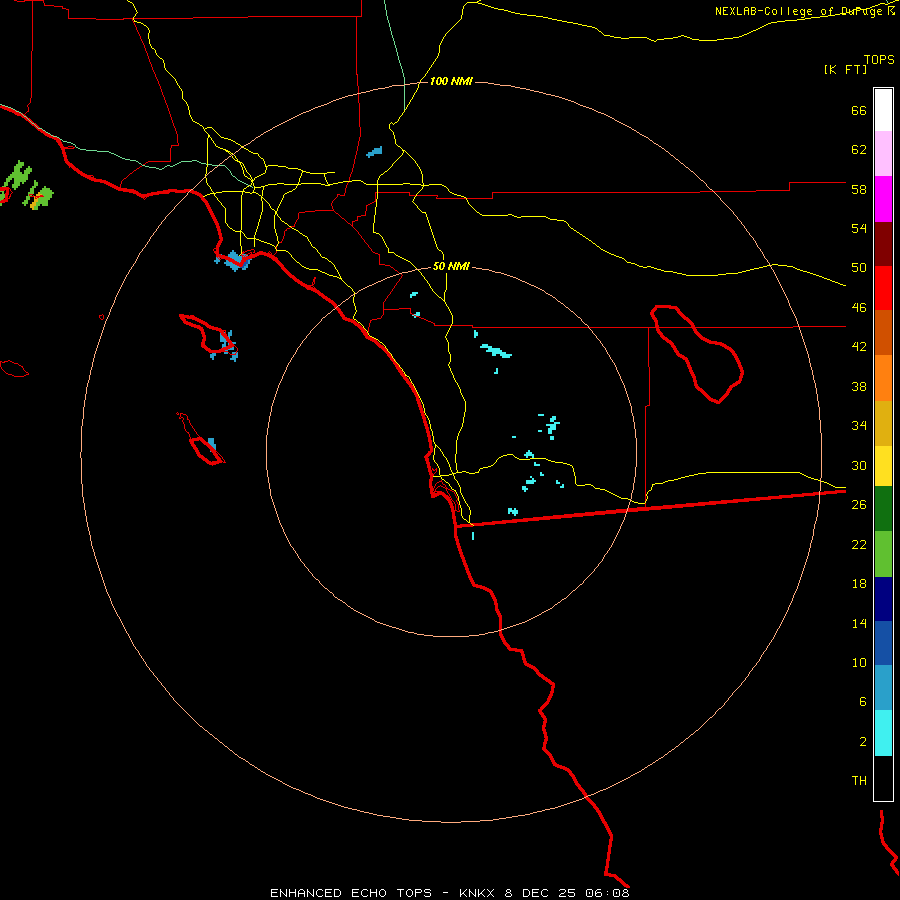Select the bright red legend swatch
This screenshot has width=900, height=900.
883,288
